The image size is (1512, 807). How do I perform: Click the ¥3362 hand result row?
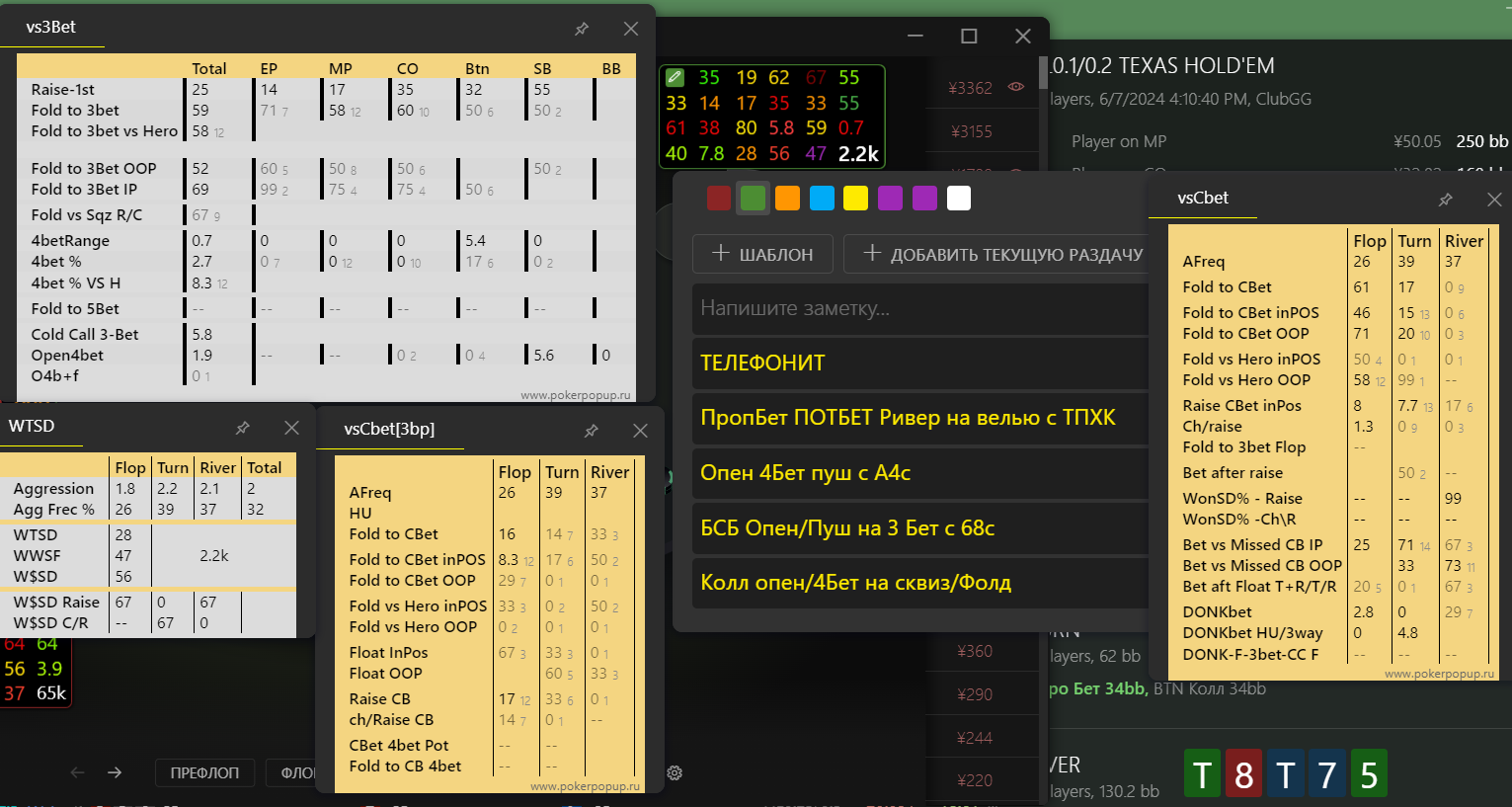tap(983, 88)
